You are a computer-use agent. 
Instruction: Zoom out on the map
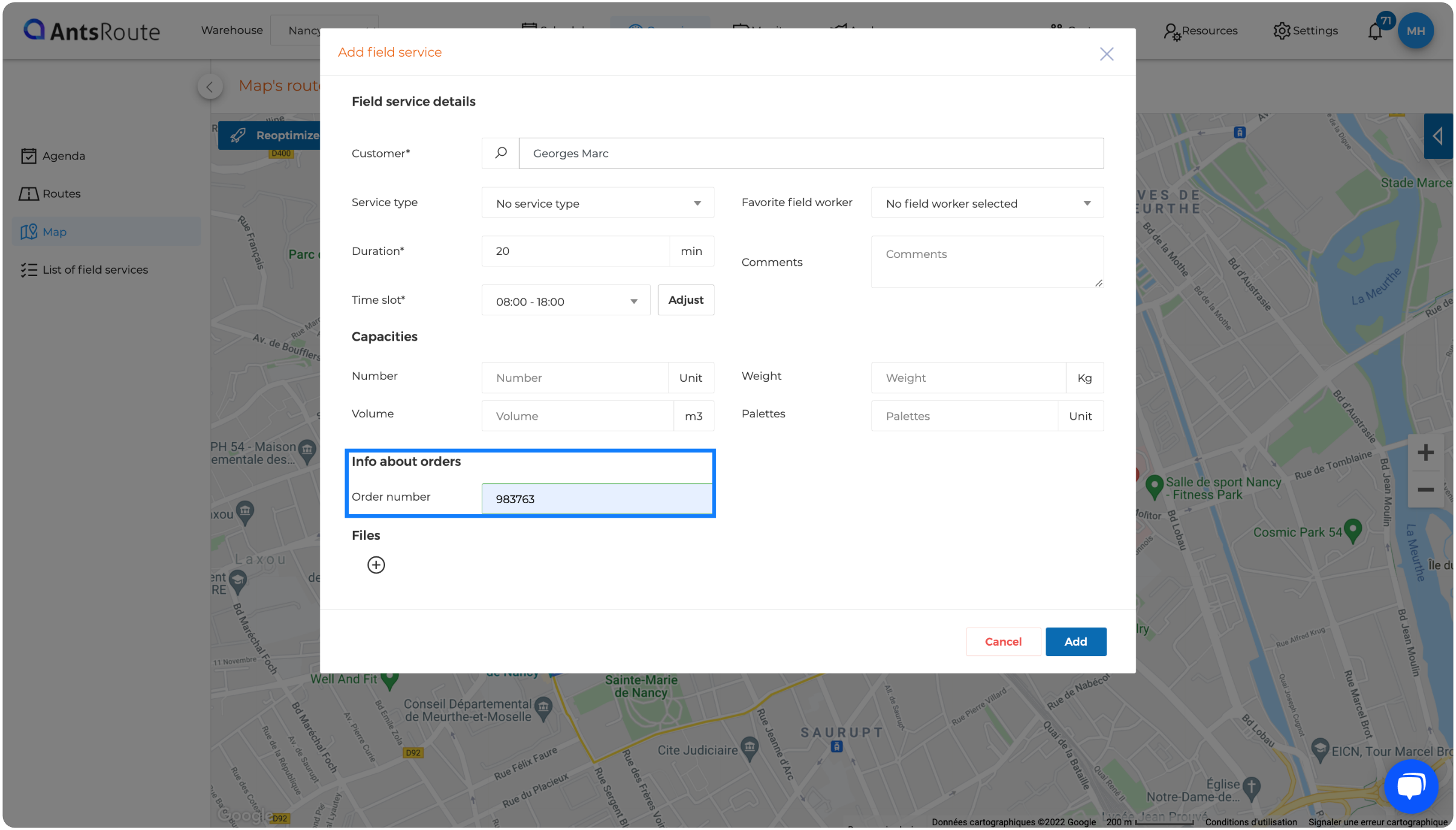pyautogui.click(x=1425, y=490)
